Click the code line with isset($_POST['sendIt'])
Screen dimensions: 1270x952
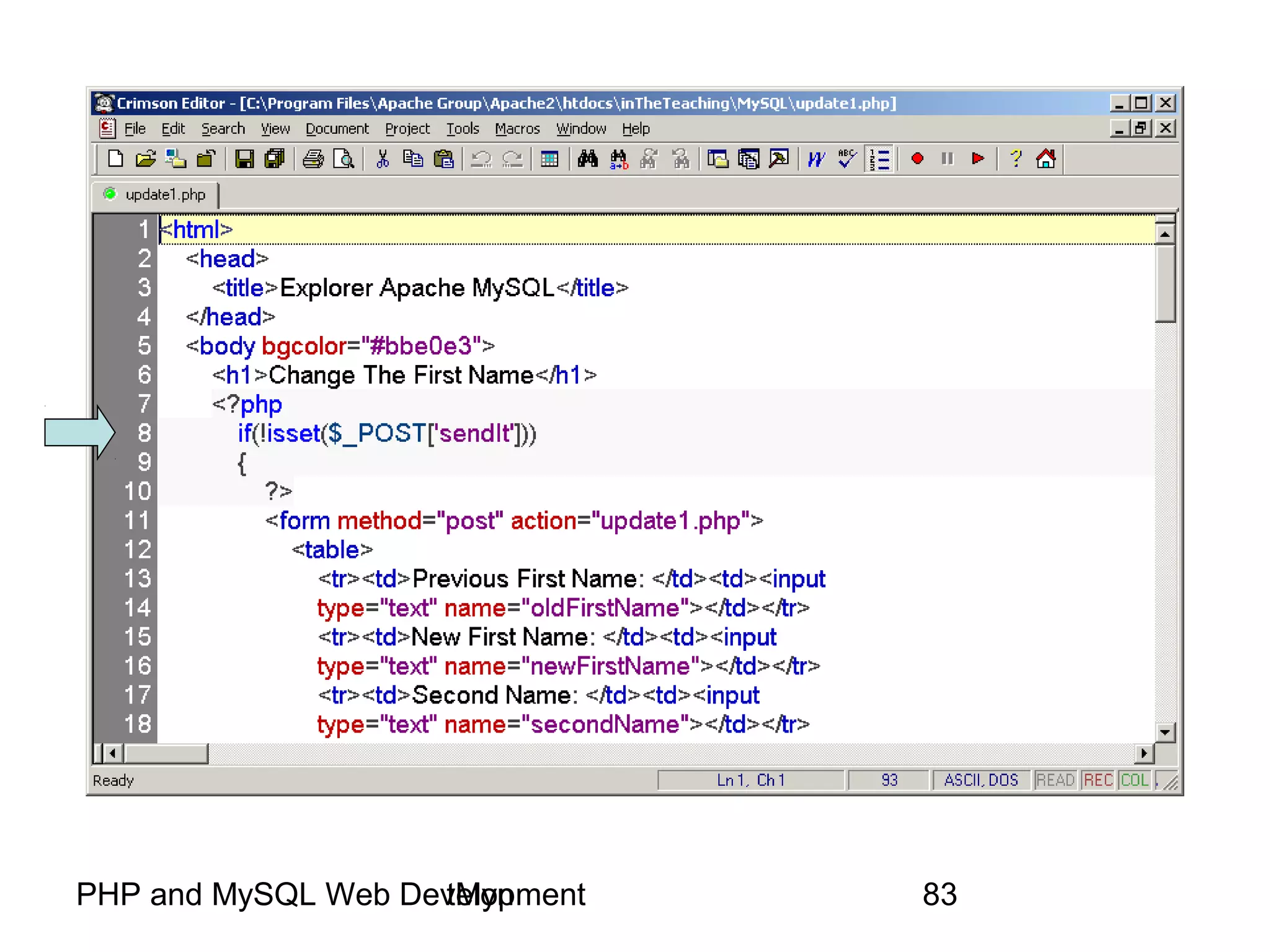tap(387, 433)
